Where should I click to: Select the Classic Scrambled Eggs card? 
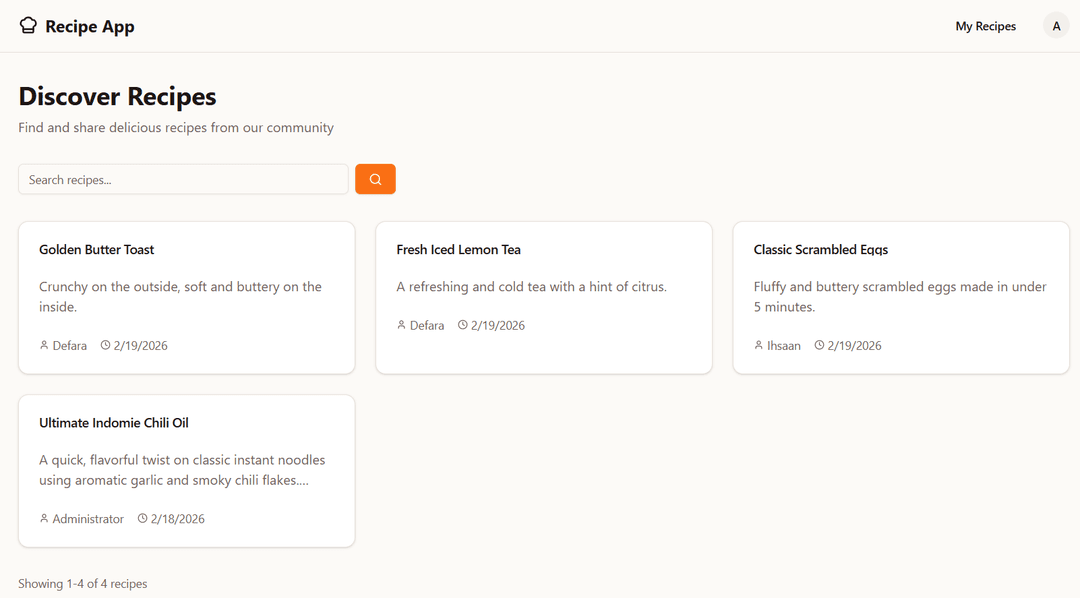click(900, 297)
